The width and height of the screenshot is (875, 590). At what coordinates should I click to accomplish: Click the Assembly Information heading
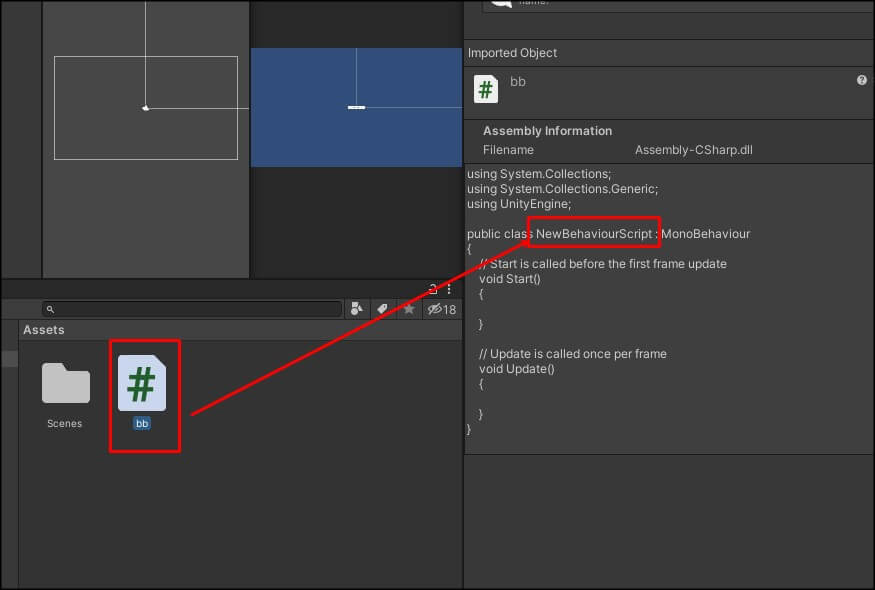click(547, 131)
